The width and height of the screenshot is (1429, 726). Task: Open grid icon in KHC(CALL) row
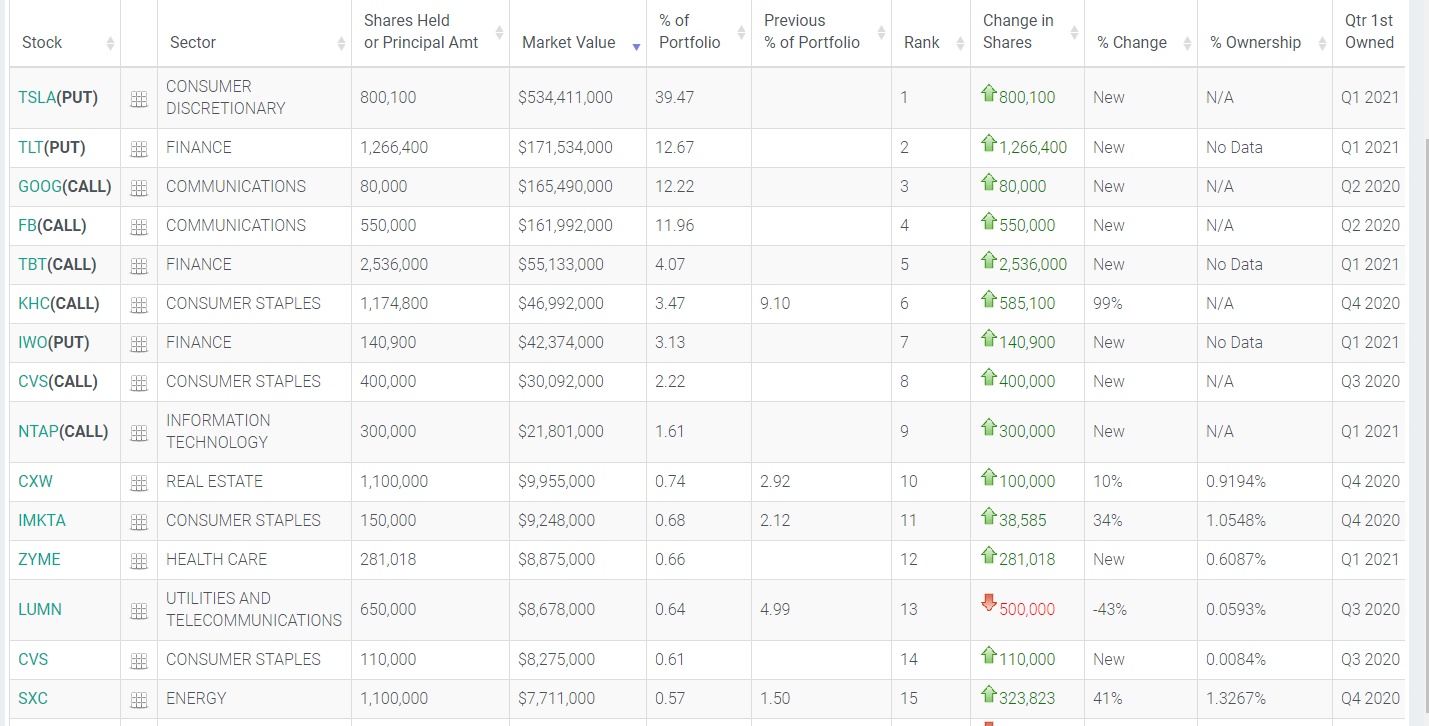pos(139,305)
